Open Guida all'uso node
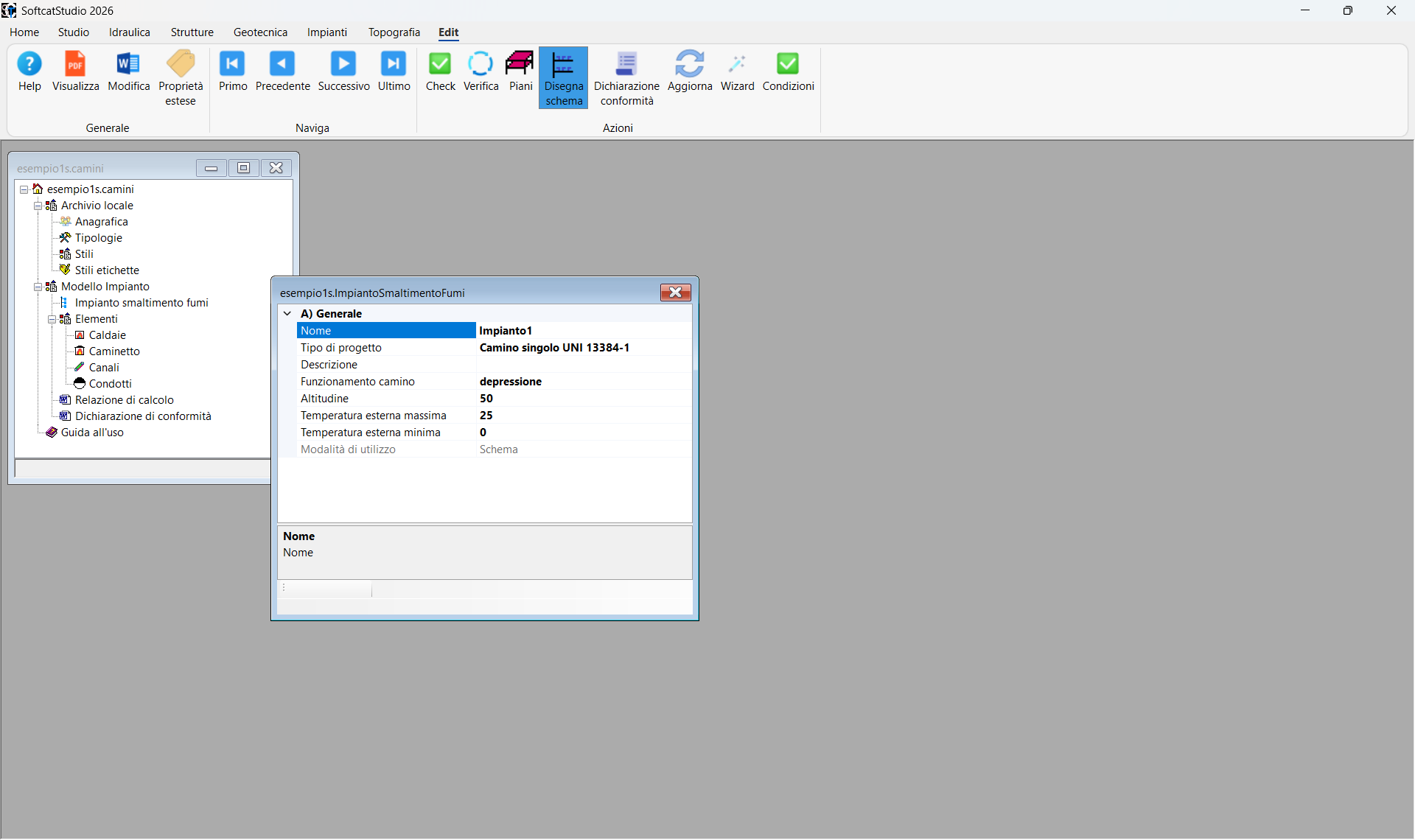 (x=92, y=433)
